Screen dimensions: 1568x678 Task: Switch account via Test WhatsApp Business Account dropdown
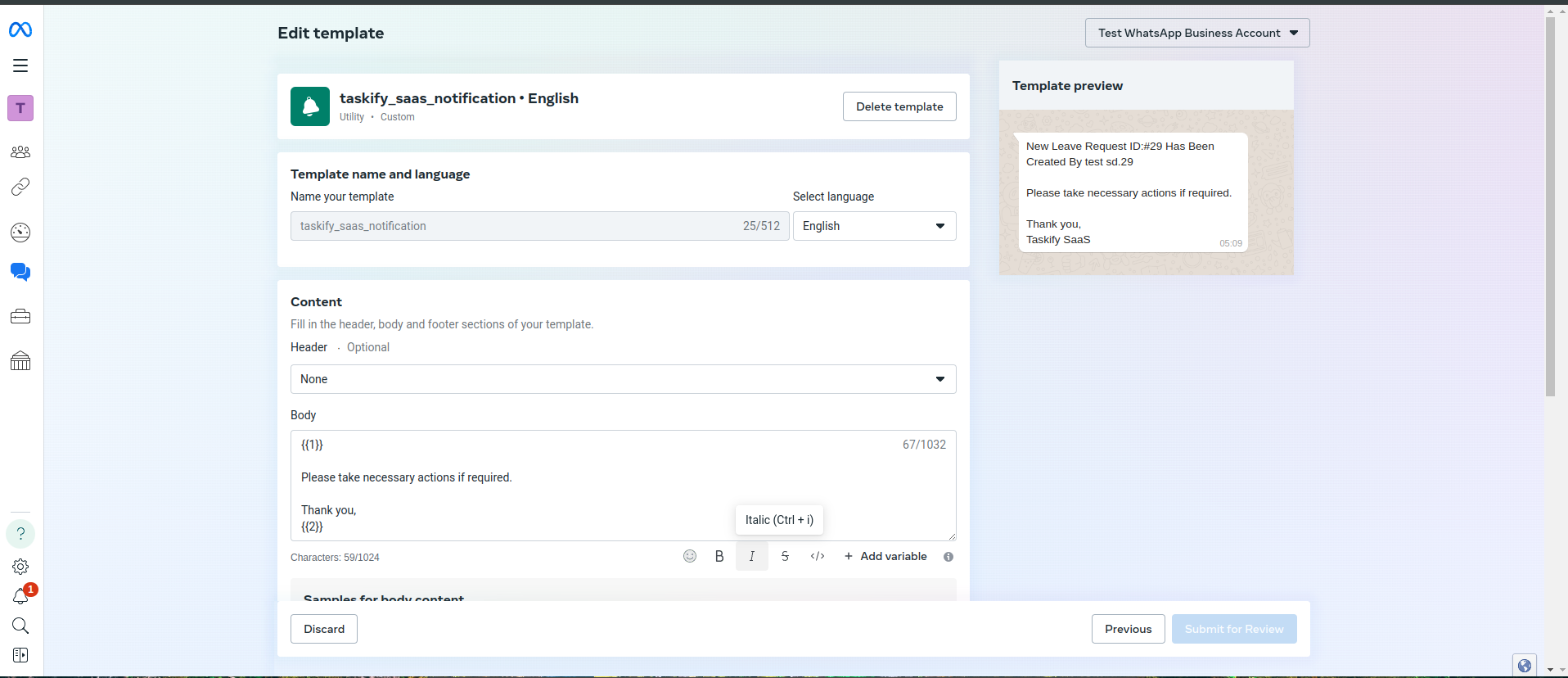coord(1196,33)
